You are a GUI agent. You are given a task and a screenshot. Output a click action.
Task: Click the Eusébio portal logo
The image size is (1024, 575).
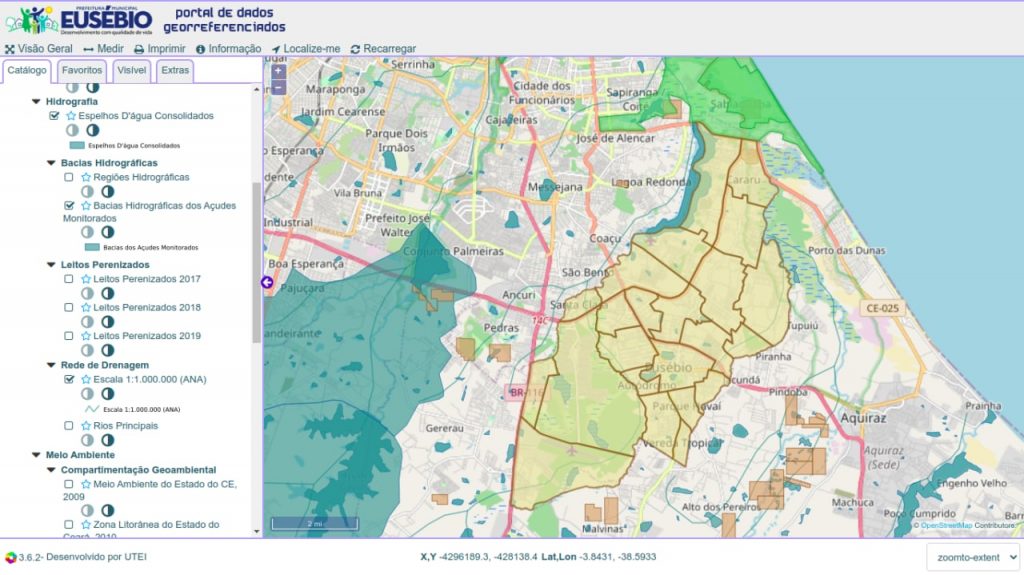pyautogui.click(x=79, y=20)
